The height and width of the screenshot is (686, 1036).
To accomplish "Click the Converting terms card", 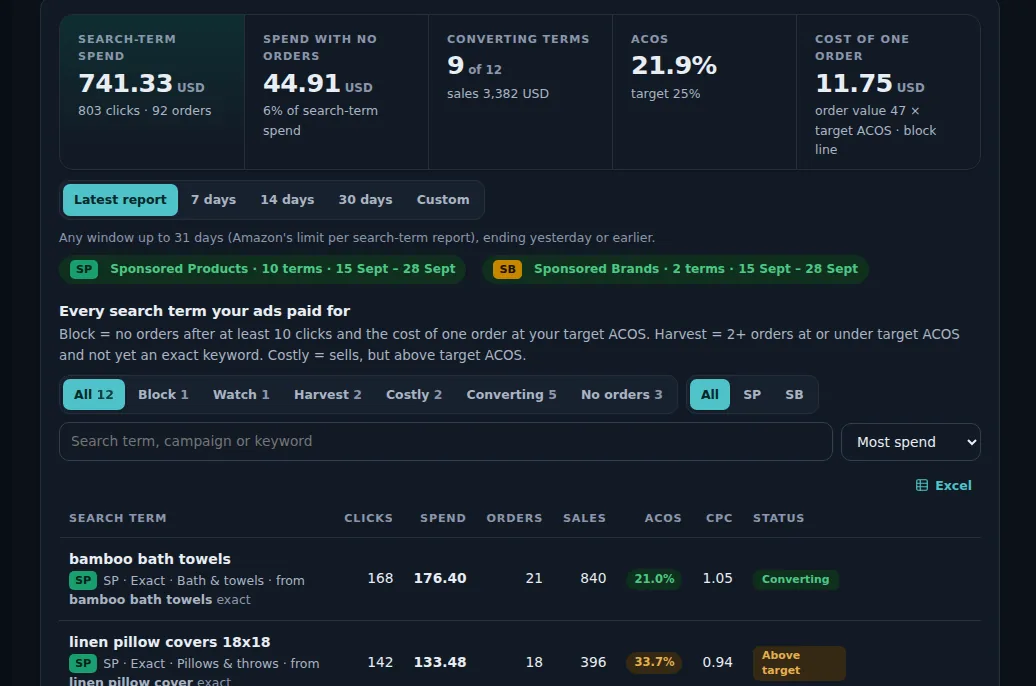I will 520,92.
